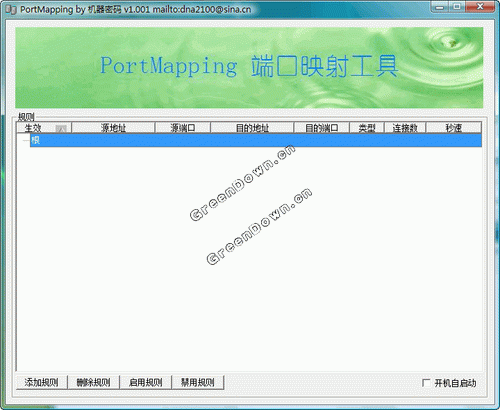This screenshot has height=410, width=500.
Task: Click the PortMapping 端口映射工具 banner image
Action: [249, 68]
